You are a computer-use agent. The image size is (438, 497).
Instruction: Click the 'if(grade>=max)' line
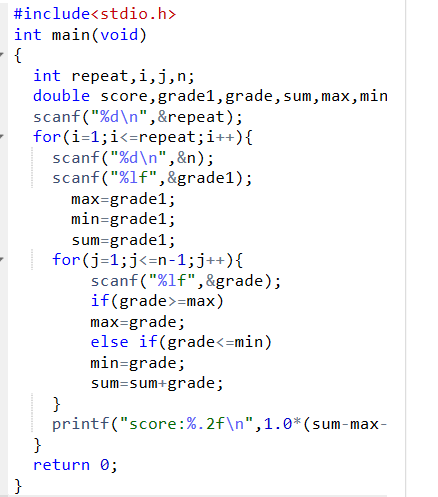pos(157,301)
